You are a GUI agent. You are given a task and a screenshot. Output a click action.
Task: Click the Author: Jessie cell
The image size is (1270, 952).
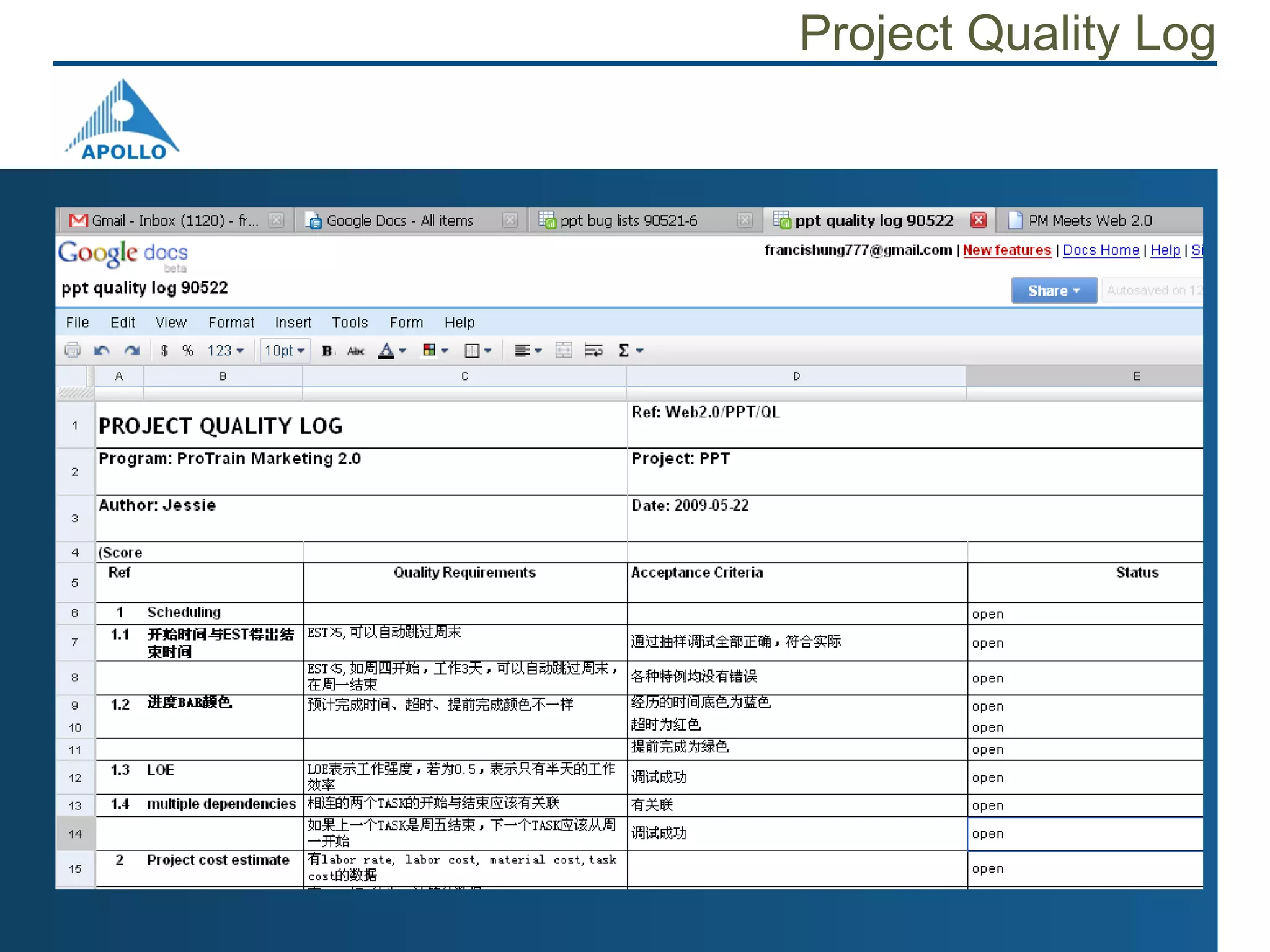click(x=362, y=518)
